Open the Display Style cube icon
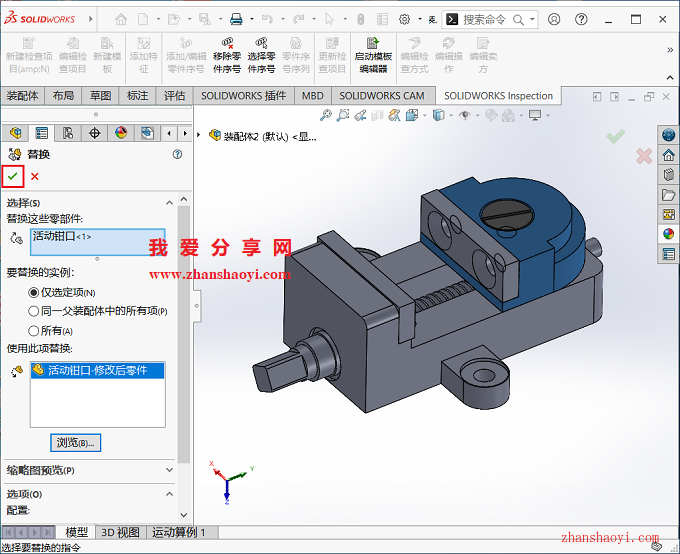 pyautogui.click(x=438, y=115)
